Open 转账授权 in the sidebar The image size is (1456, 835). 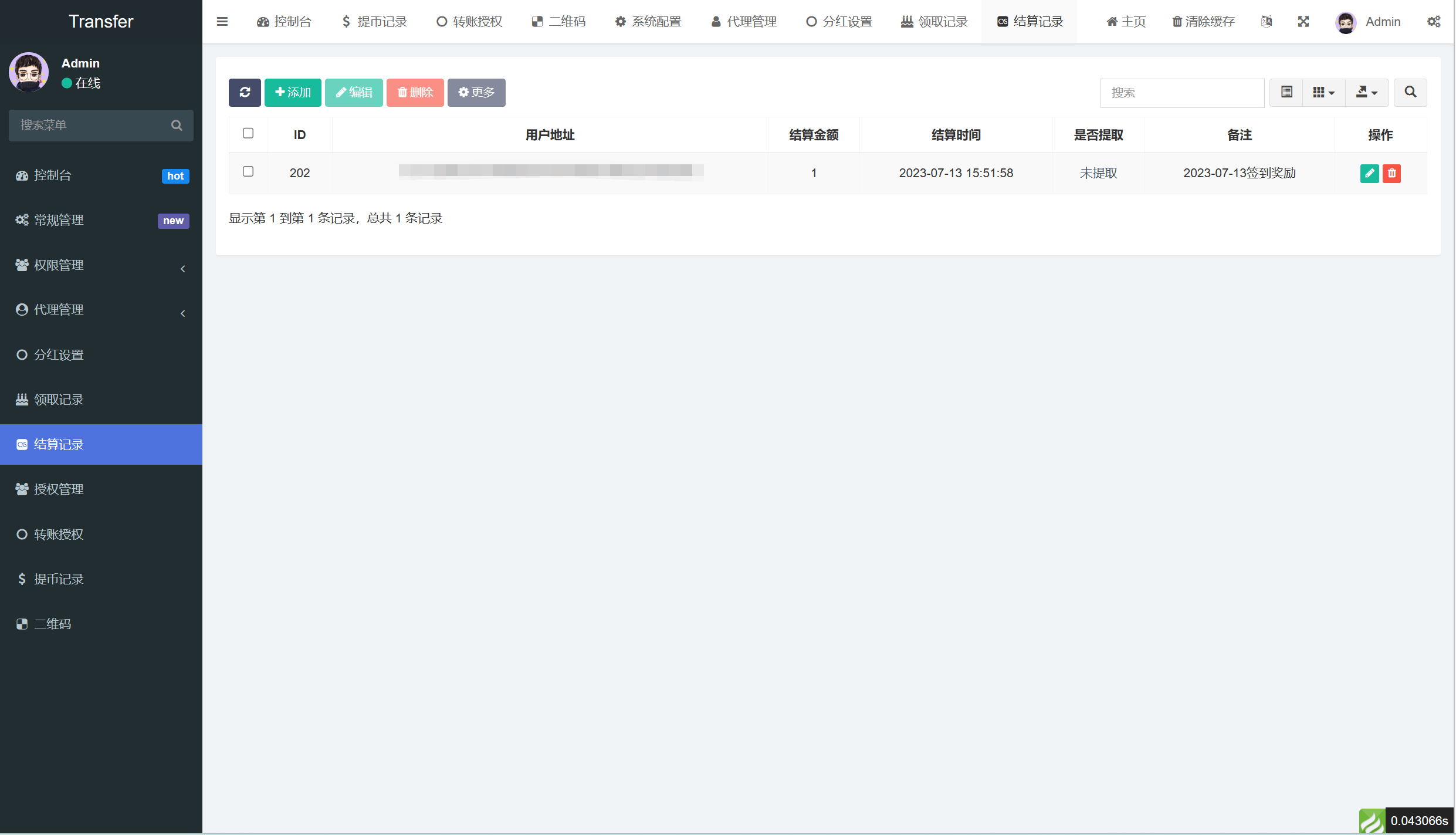[101, 535]
